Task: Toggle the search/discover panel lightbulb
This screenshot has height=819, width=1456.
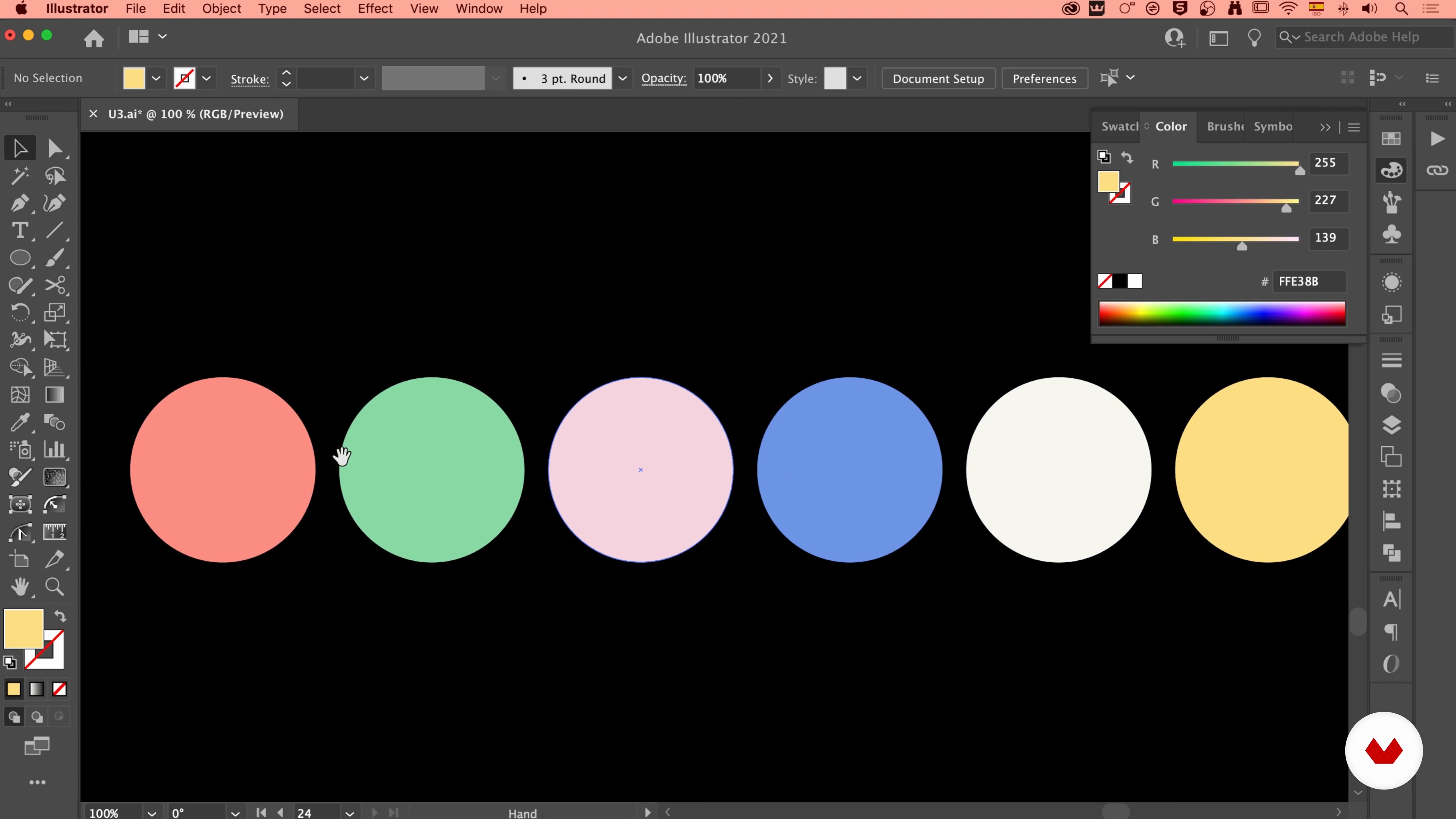Action: coord(1254,38)
